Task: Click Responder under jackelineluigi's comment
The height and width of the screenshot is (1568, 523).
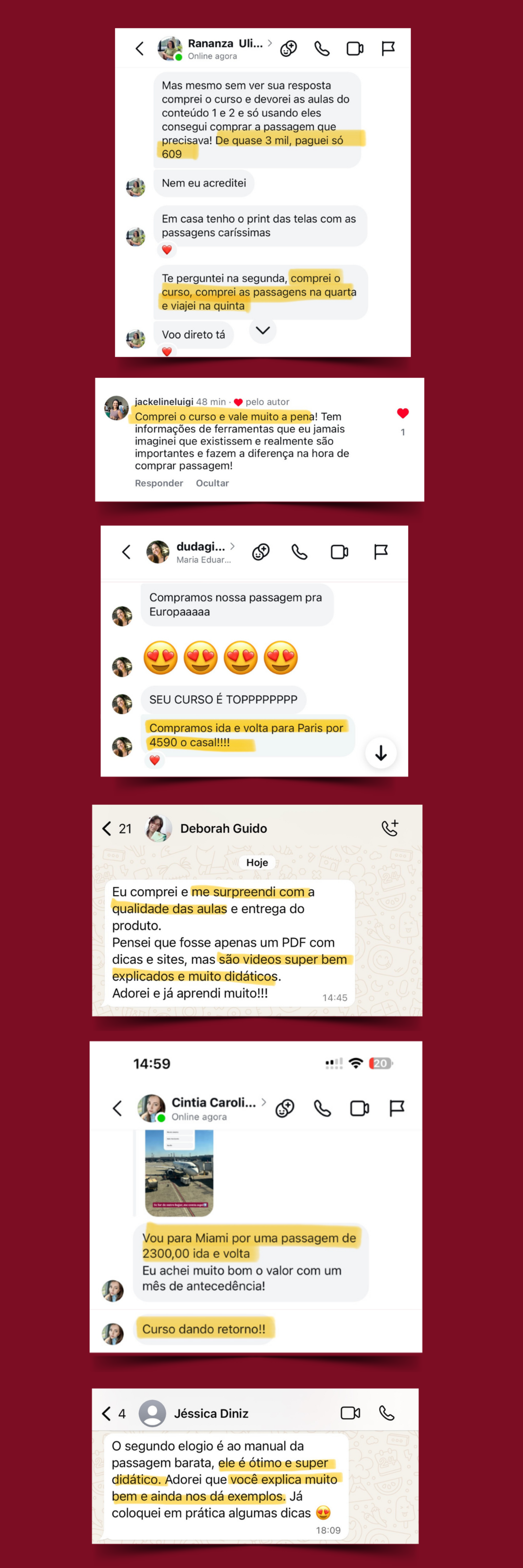Action: point(159,483)
